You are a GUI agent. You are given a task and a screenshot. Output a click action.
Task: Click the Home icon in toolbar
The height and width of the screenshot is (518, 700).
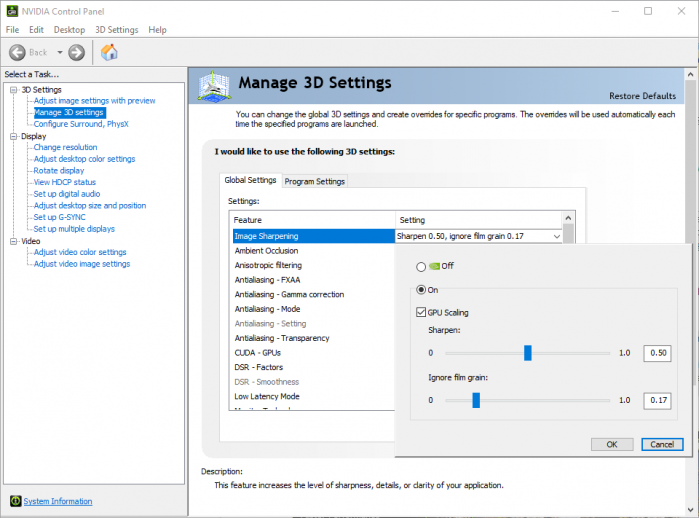point(109,52)
